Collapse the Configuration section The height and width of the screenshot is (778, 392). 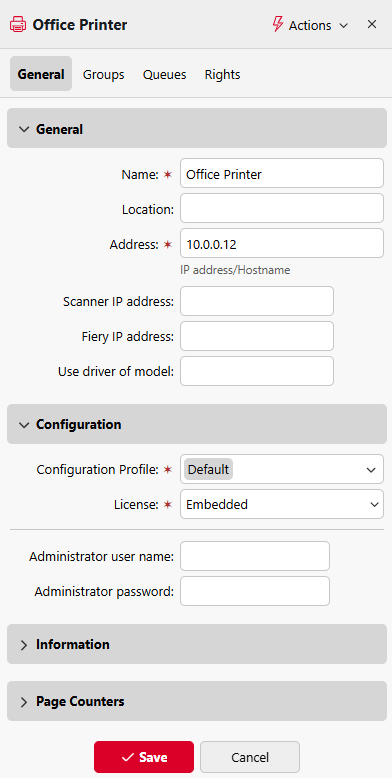(196, 424)
